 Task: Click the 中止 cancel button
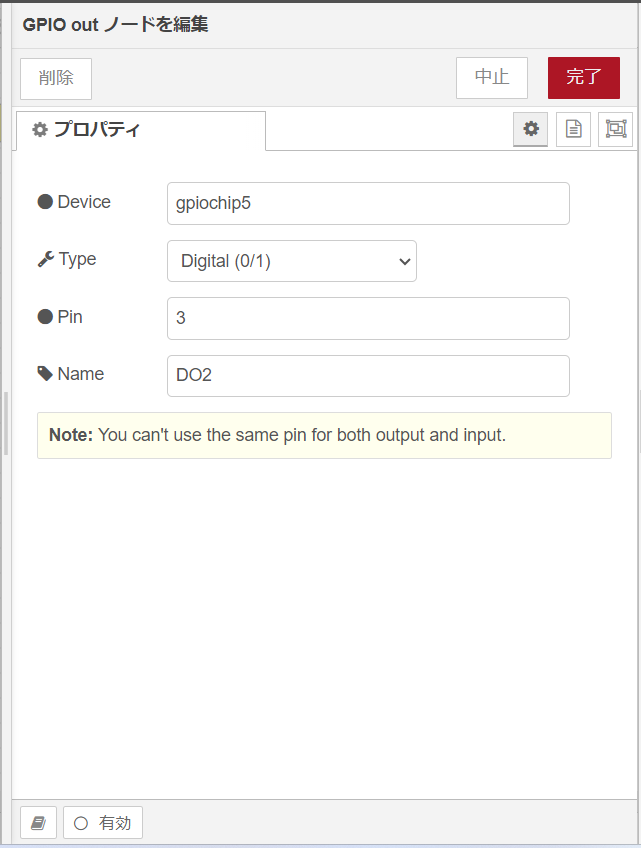point(492,77)
